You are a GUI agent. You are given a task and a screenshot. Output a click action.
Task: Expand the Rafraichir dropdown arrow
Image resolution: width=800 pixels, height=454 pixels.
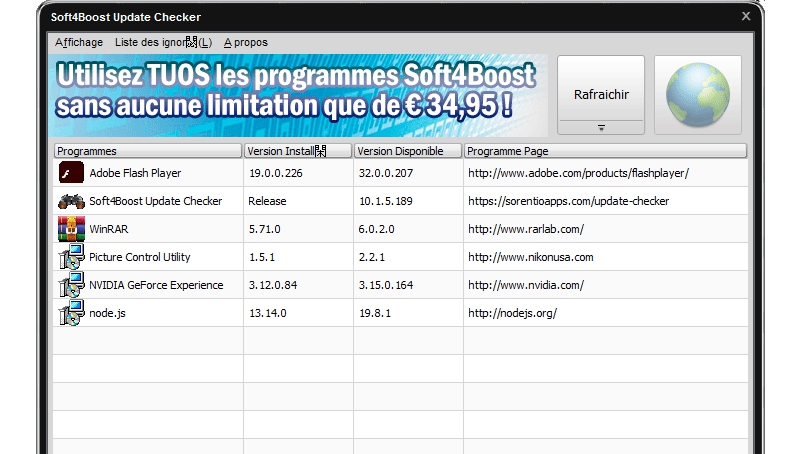click(x=601, y=128)
